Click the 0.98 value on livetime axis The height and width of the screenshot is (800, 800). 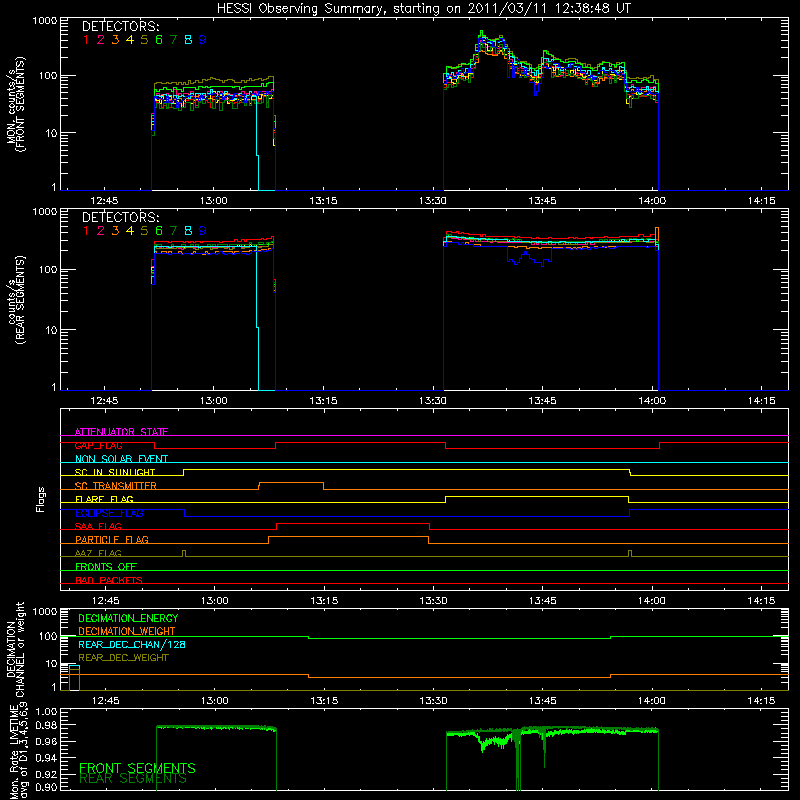(x=46, y=726)
